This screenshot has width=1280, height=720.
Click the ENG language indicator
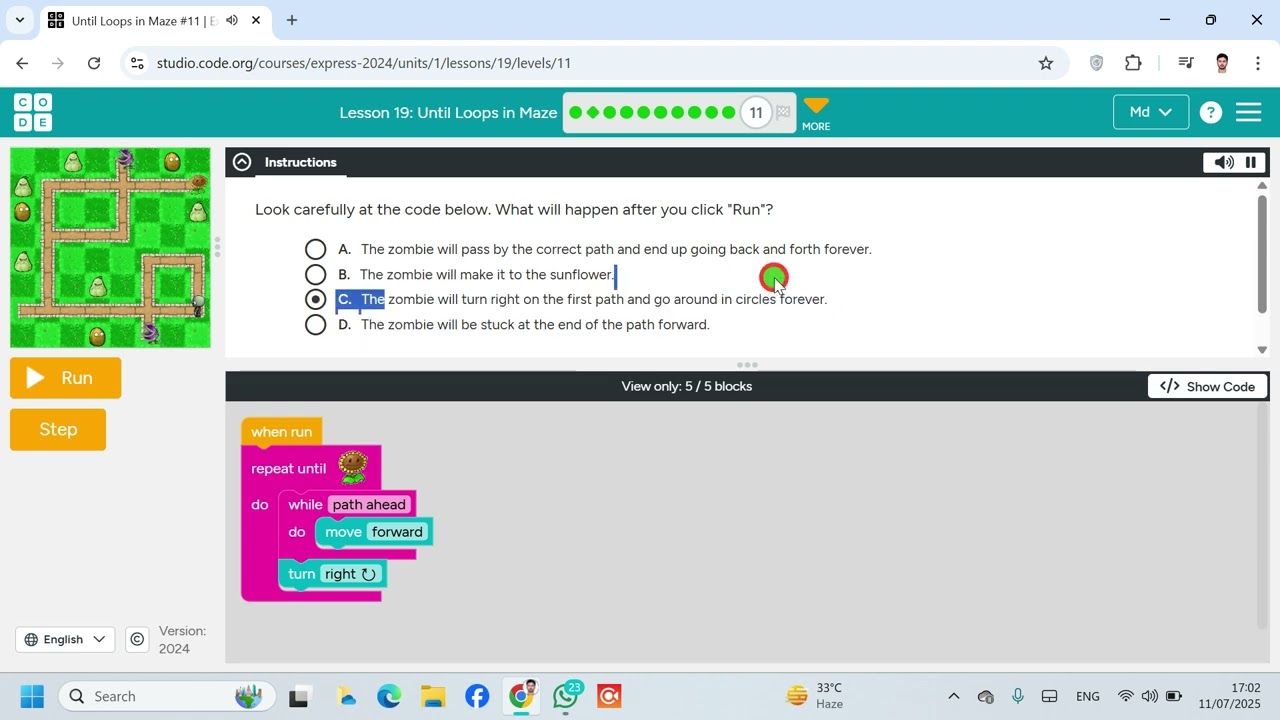pos(1088,696)
